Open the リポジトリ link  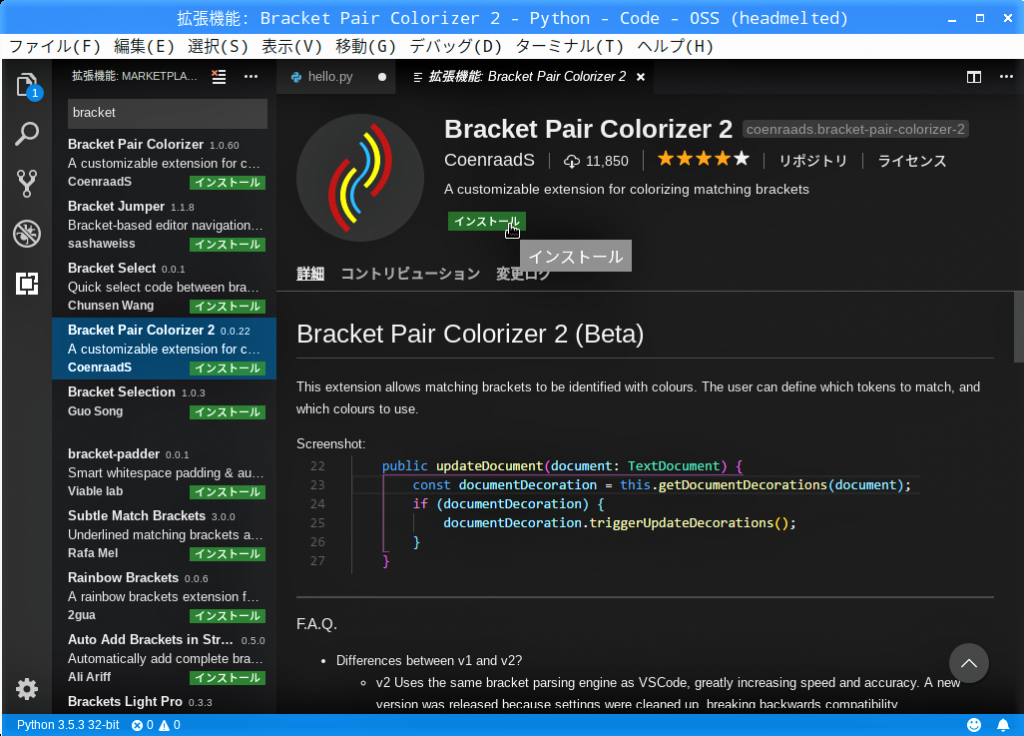(x=812, y=161)
